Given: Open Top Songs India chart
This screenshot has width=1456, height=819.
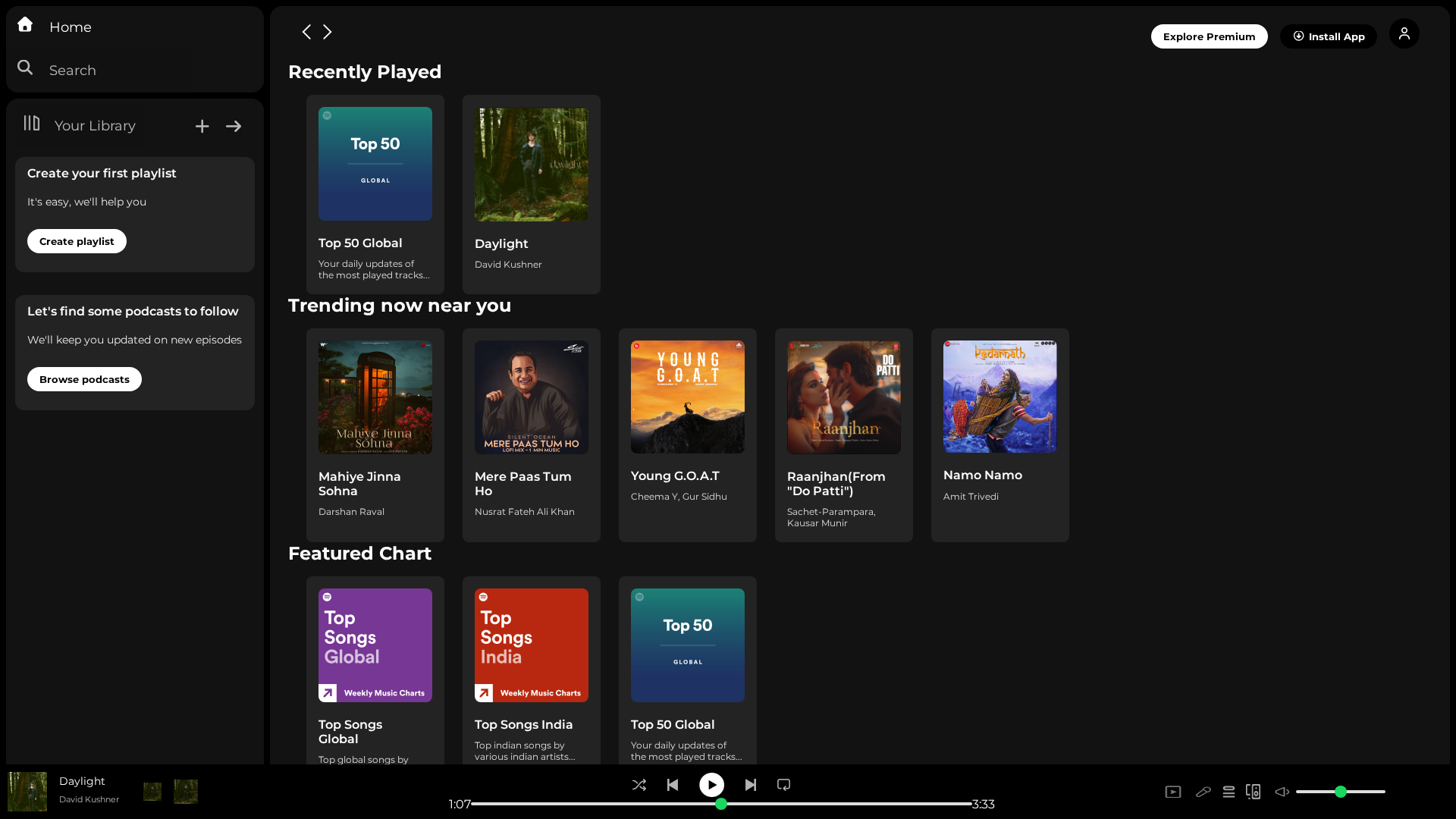Looking at the screenshot, I should pos(532,670).
